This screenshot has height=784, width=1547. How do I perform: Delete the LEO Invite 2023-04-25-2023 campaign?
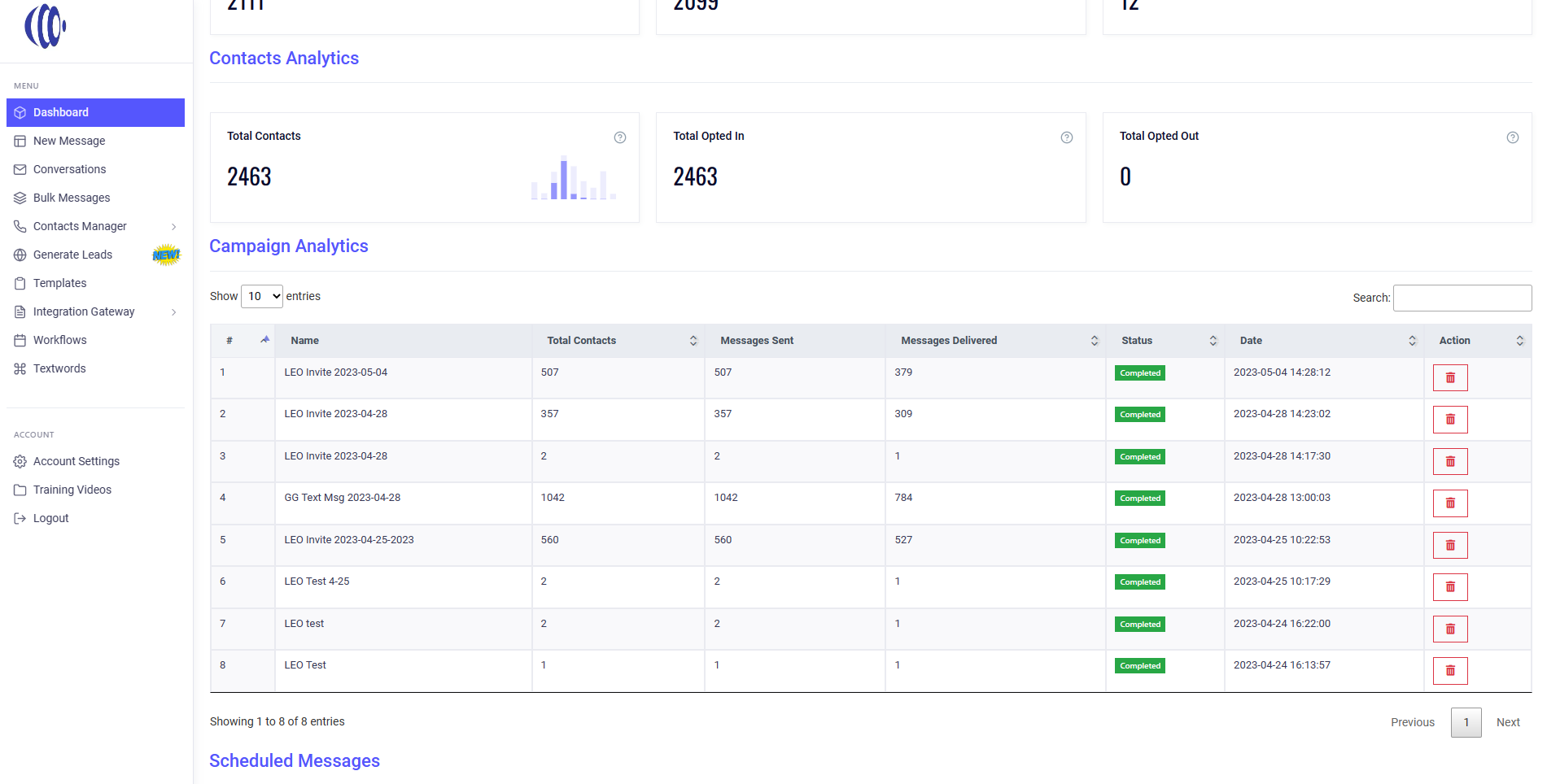1449,546
